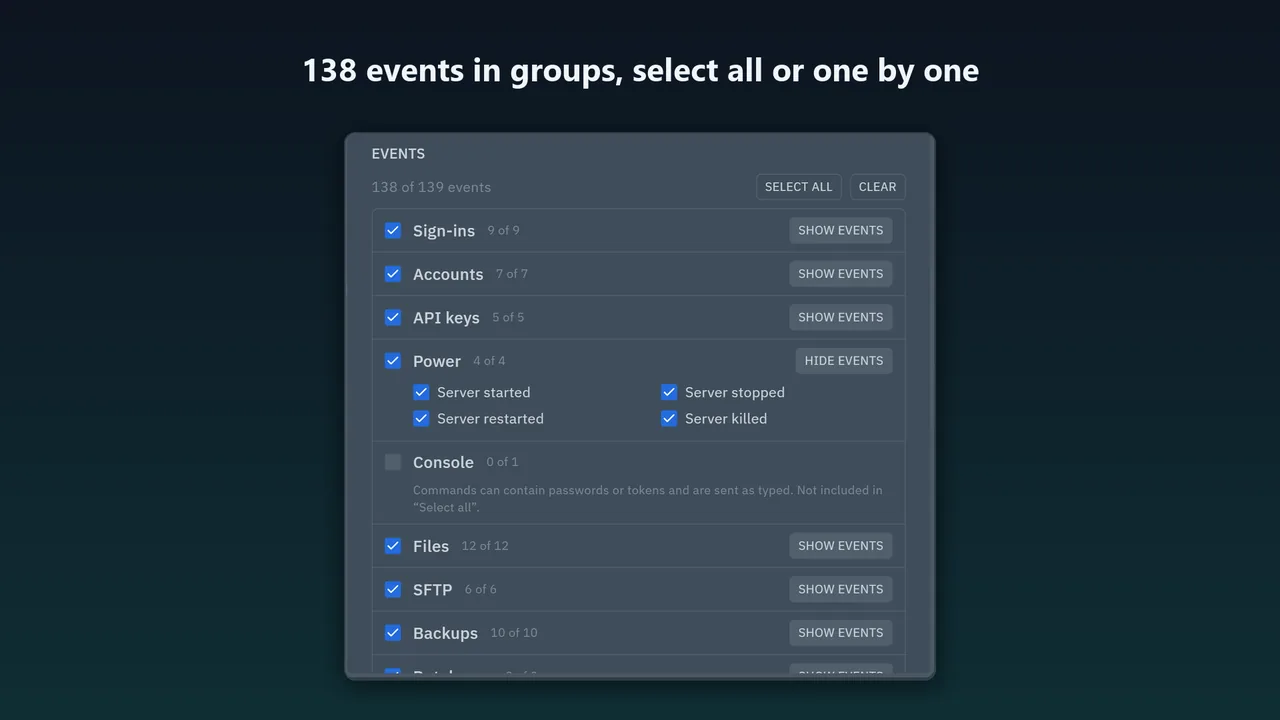Click the "12 of 12" Files count
Screen dimensions: 1280x720
(485, 546)
